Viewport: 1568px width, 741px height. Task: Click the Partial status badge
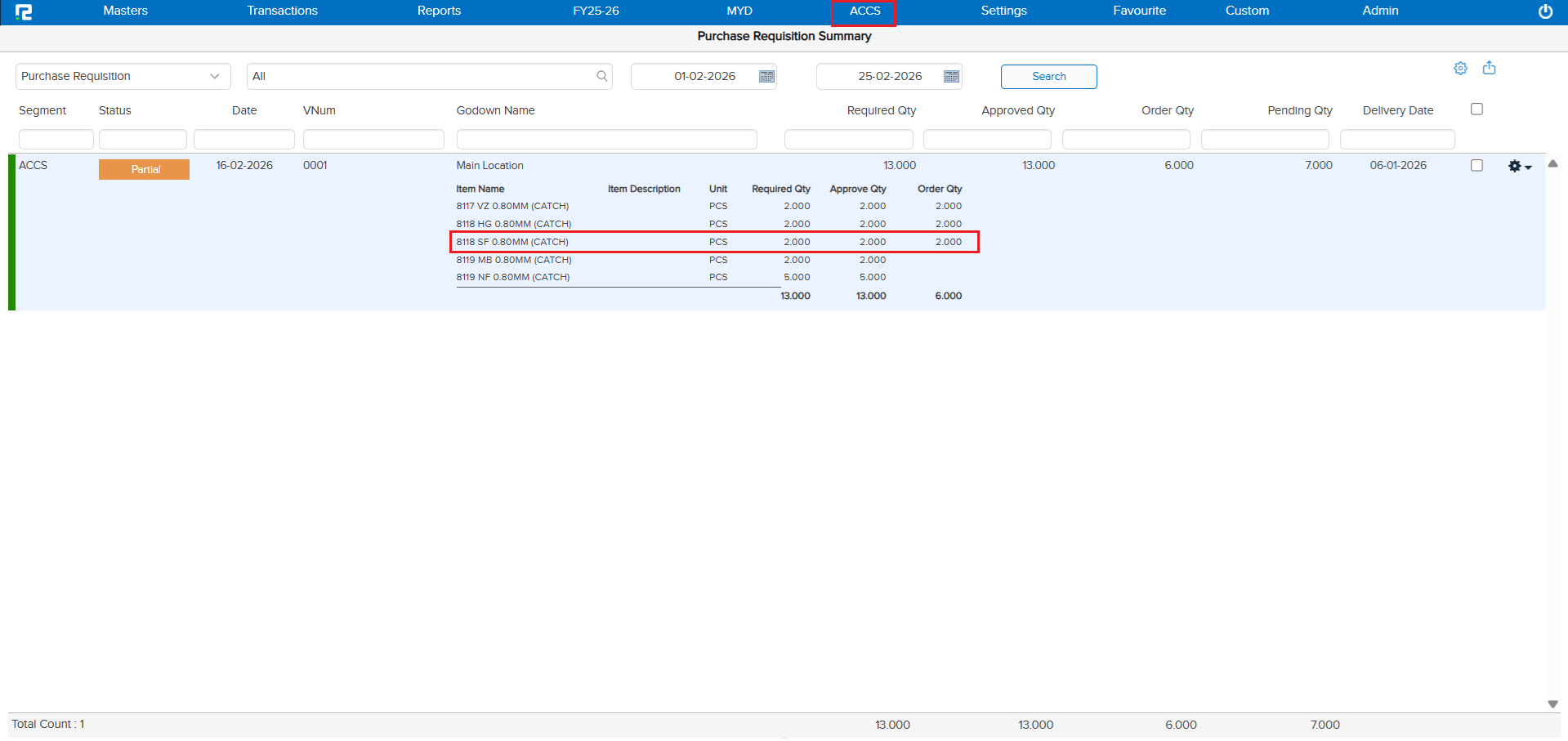click(145, 169)
